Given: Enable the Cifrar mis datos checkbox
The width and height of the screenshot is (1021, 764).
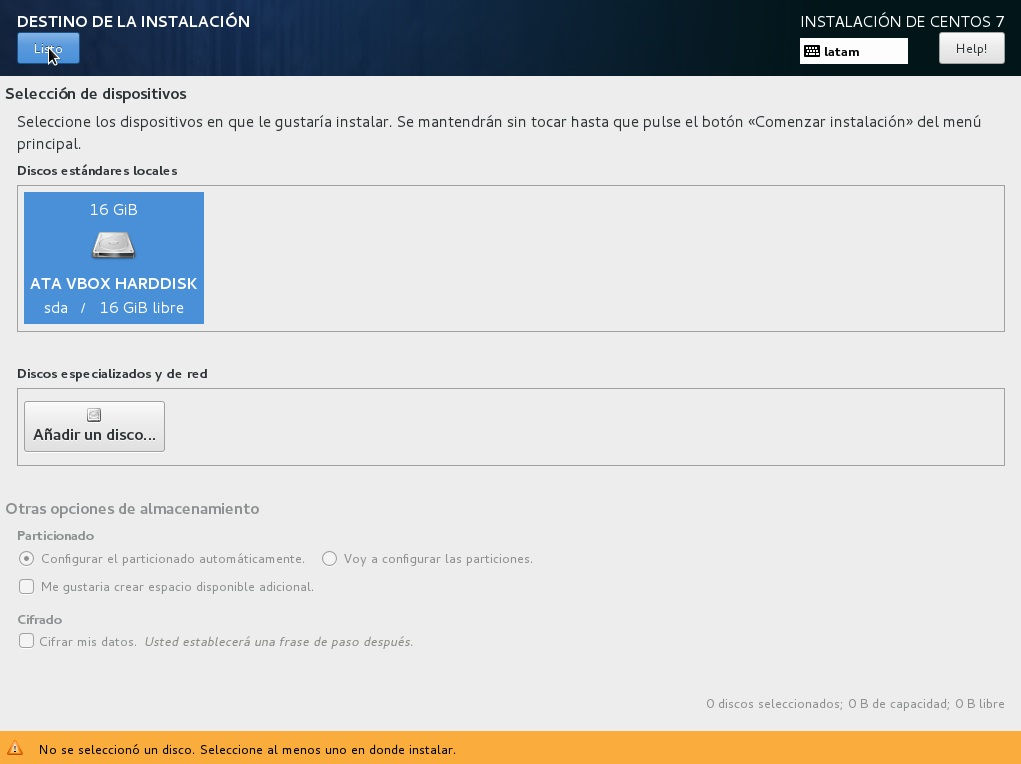Looking at the screenshot, I should (27, 641).
